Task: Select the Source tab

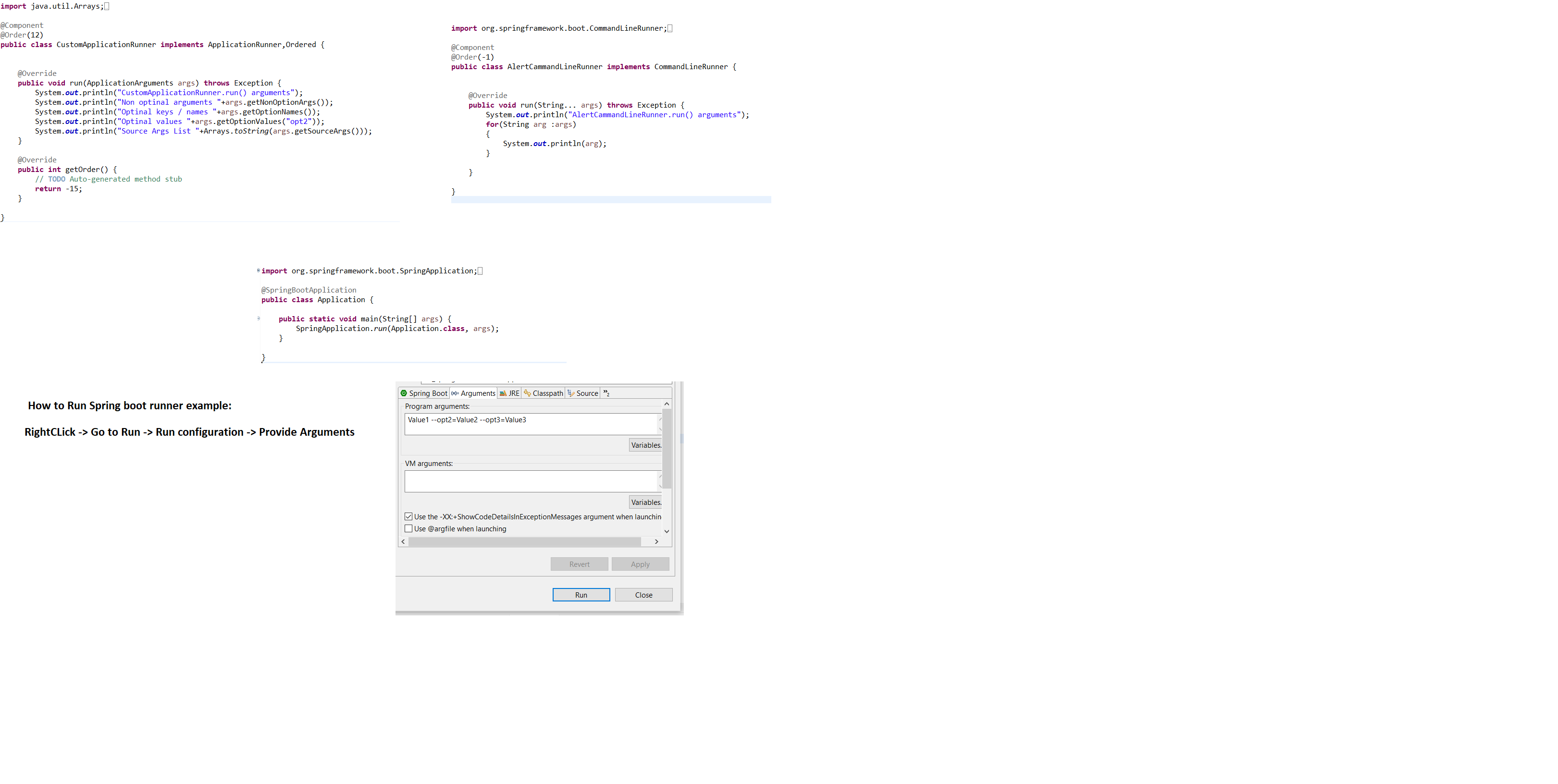Action: [582, 393]
